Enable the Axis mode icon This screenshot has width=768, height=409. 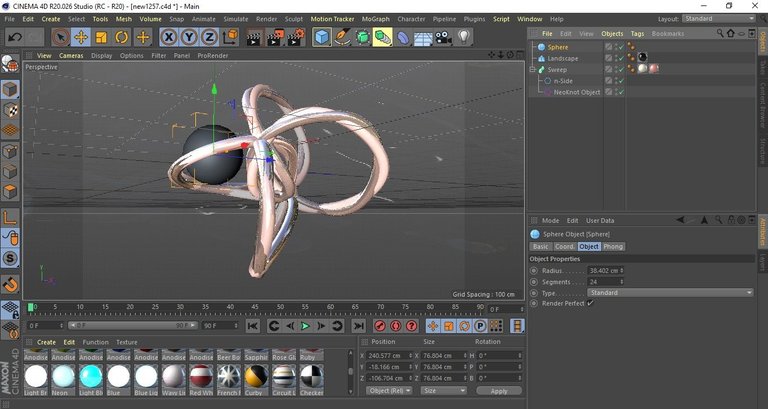(x=10, y=217)
